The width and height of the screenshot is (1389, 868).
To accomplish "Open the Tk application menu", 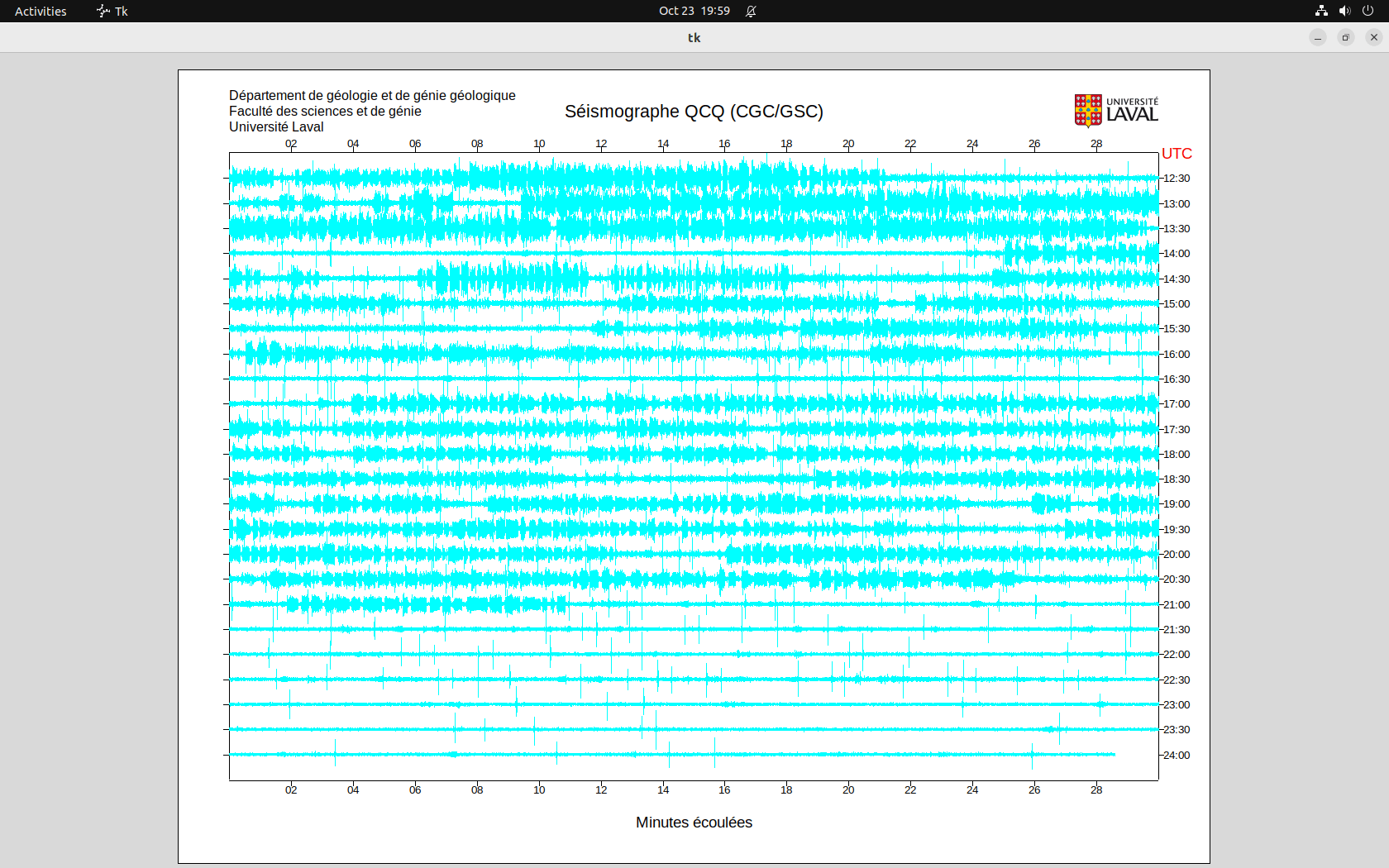I will tap(112, 11).
